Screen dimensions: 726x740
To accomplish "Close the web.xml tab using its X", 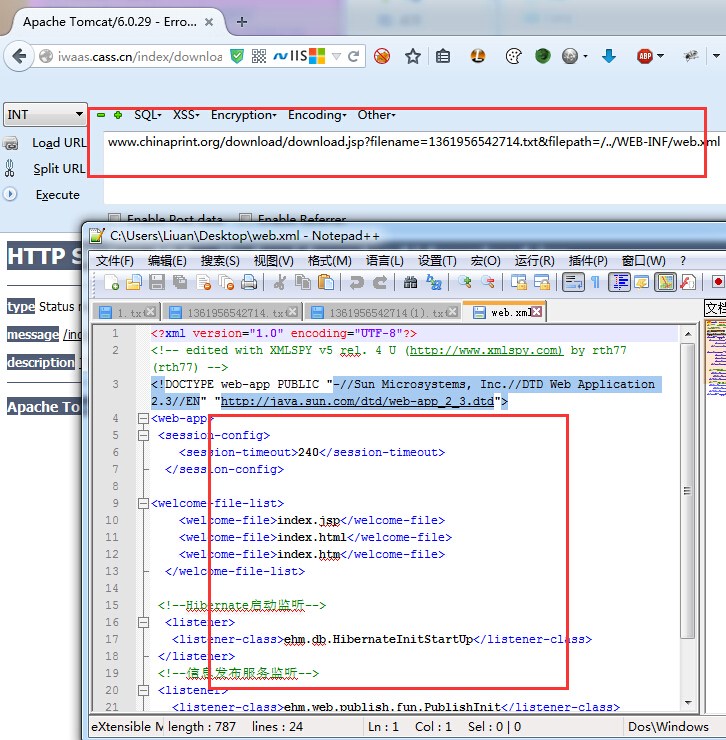I will point(537,312).
